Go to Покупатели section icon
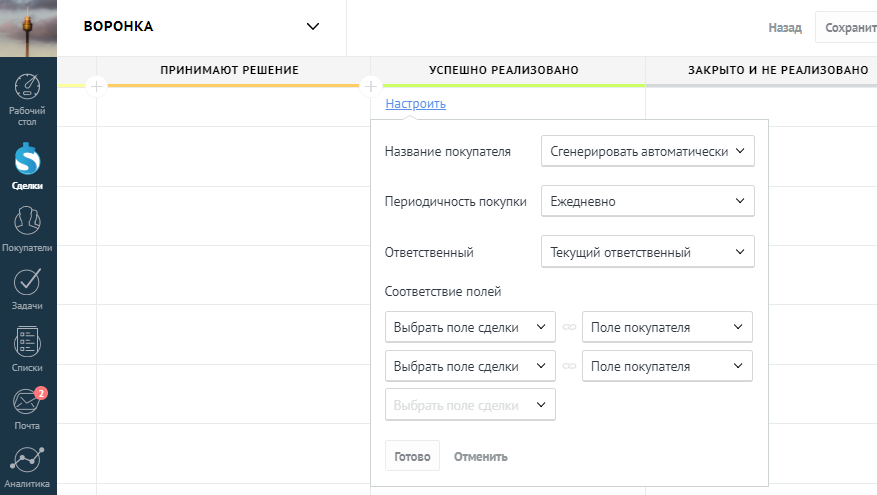Screen dimensions: 877x495 click(x=28, y=218)
